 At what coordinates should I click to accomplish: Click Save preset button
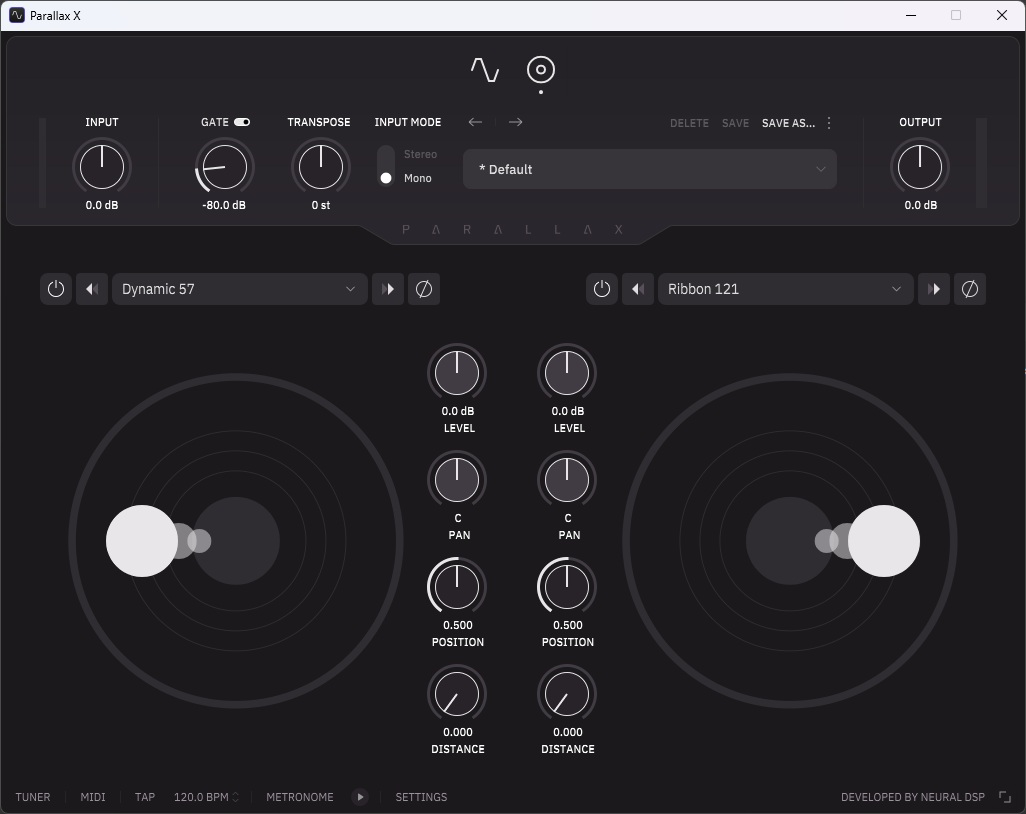(735, 123)
